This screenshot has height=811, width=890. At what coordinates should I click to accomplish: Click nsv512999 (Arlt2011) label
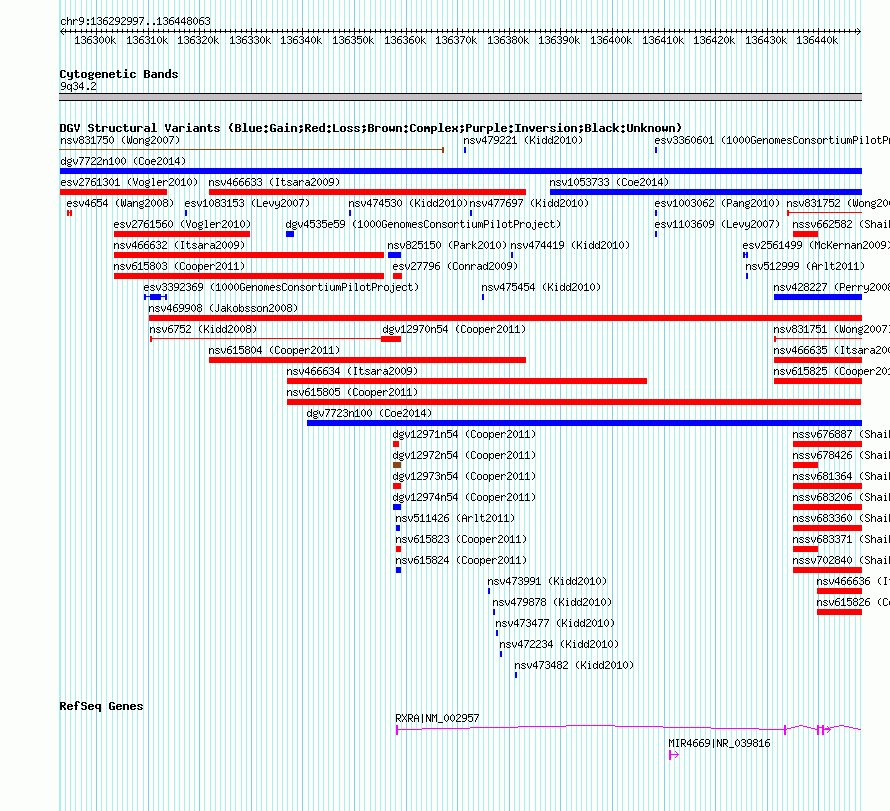click(x=805, y=266)
